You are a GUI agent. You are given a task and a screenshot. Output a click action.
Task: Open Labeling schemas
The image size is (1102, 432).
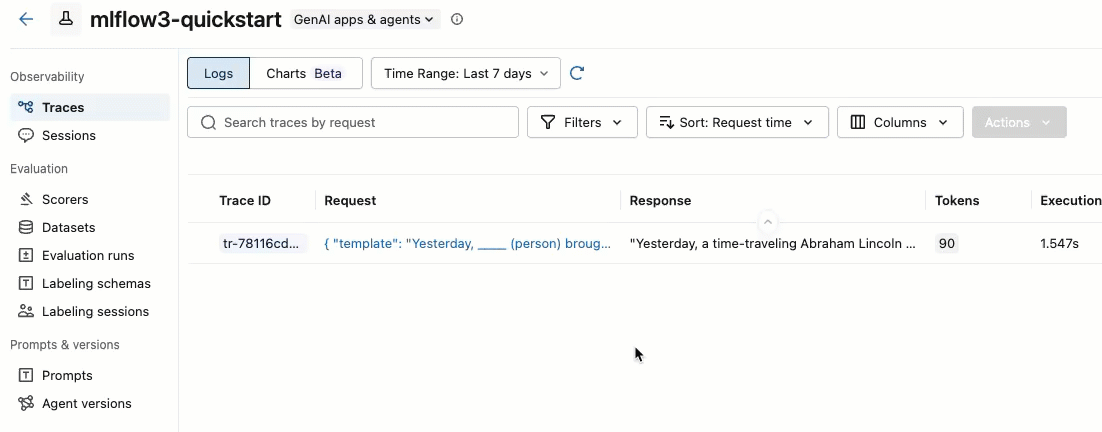[96, 283]
